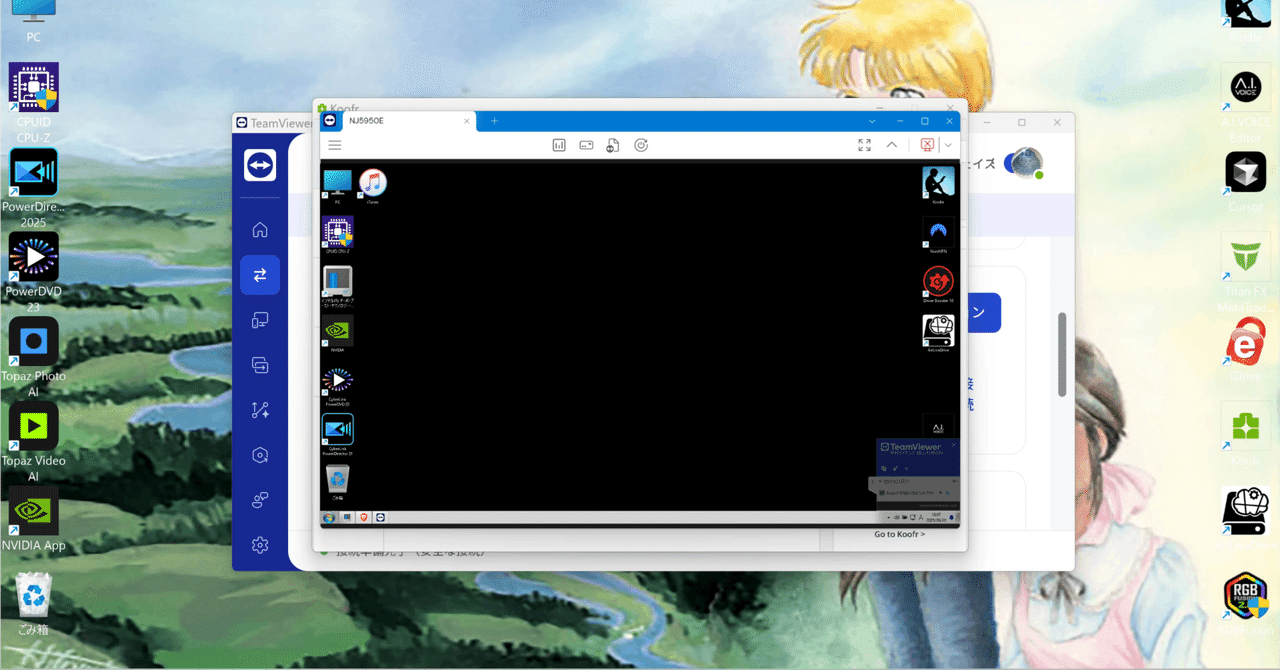Click the disconnect session icon with red X
Screen dimensions: 1280x670
[x=926, y=145]
